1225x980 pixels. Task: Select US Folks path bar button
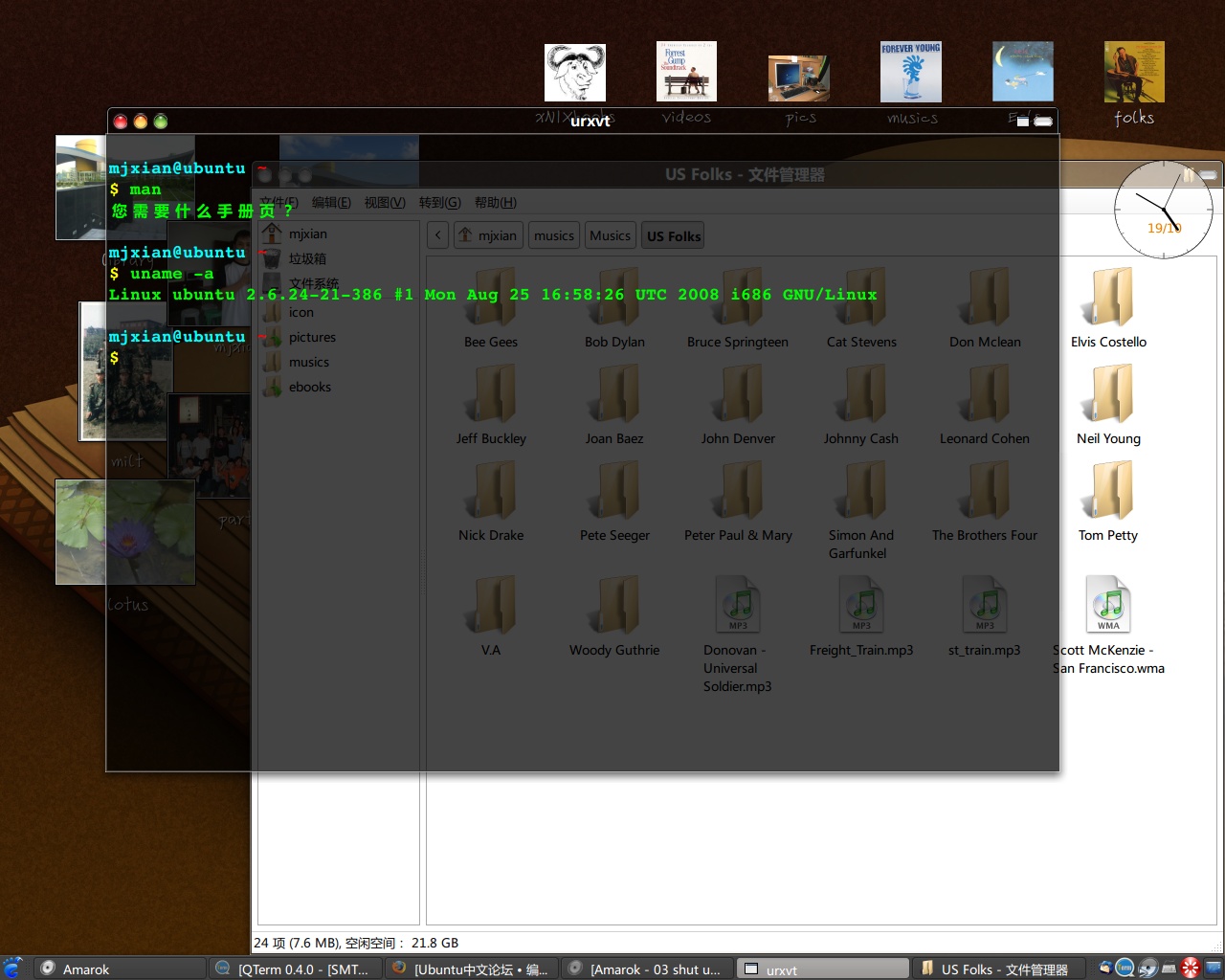point(673,235)
